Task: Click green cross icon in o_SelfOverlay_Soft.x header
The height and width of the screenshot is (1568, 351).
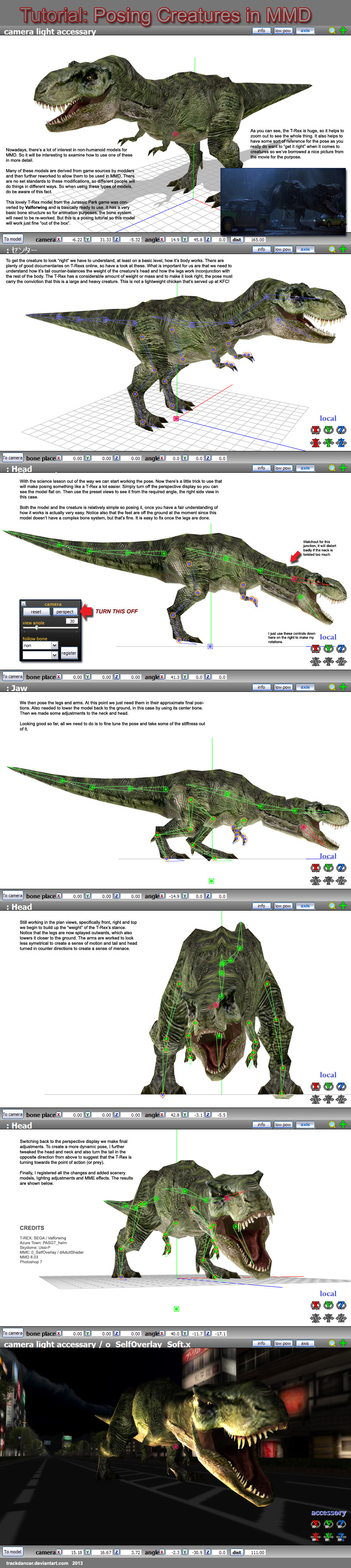Action: pos(343,1343)
